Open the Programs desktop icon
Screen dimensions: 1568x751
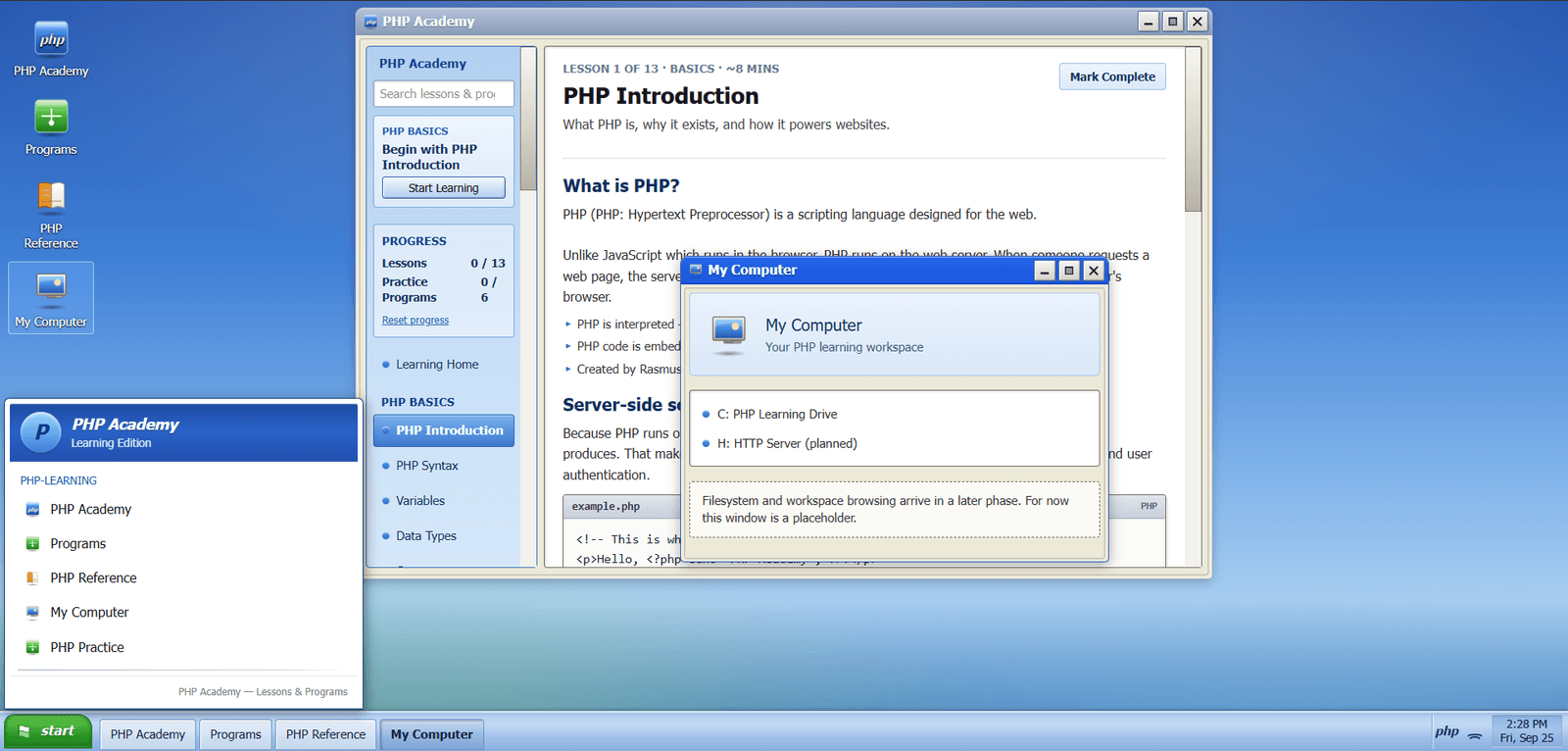click(x=51, y=128)
